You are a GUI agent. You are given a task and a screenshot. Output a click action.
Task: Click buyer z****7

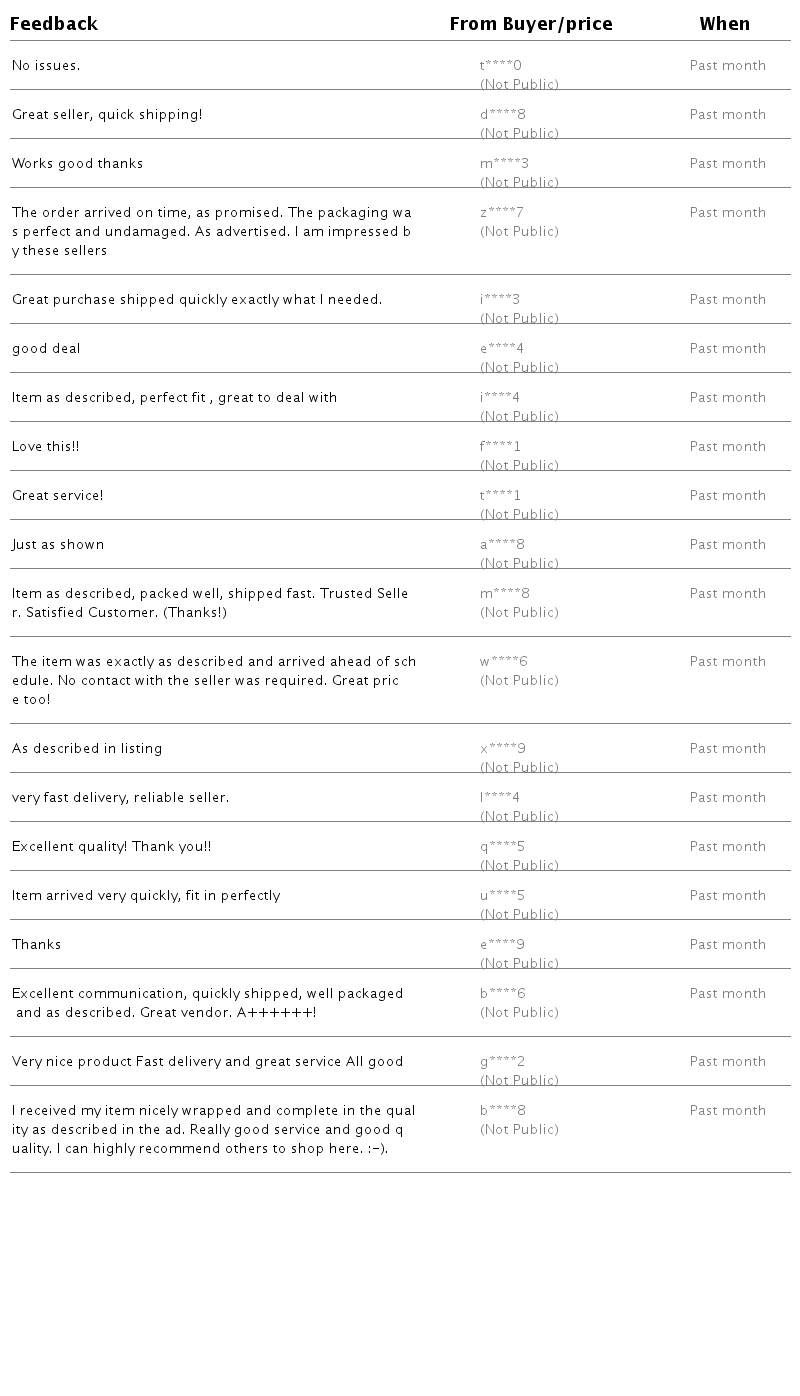tap(501, 213)
